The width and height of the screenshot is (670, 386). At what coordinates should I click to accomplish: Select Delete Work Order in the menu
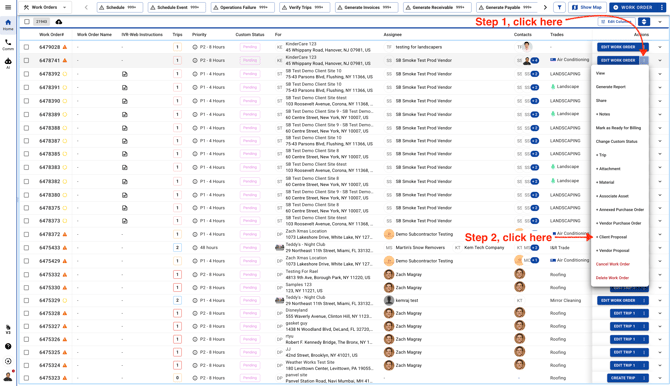click(612, 278)
